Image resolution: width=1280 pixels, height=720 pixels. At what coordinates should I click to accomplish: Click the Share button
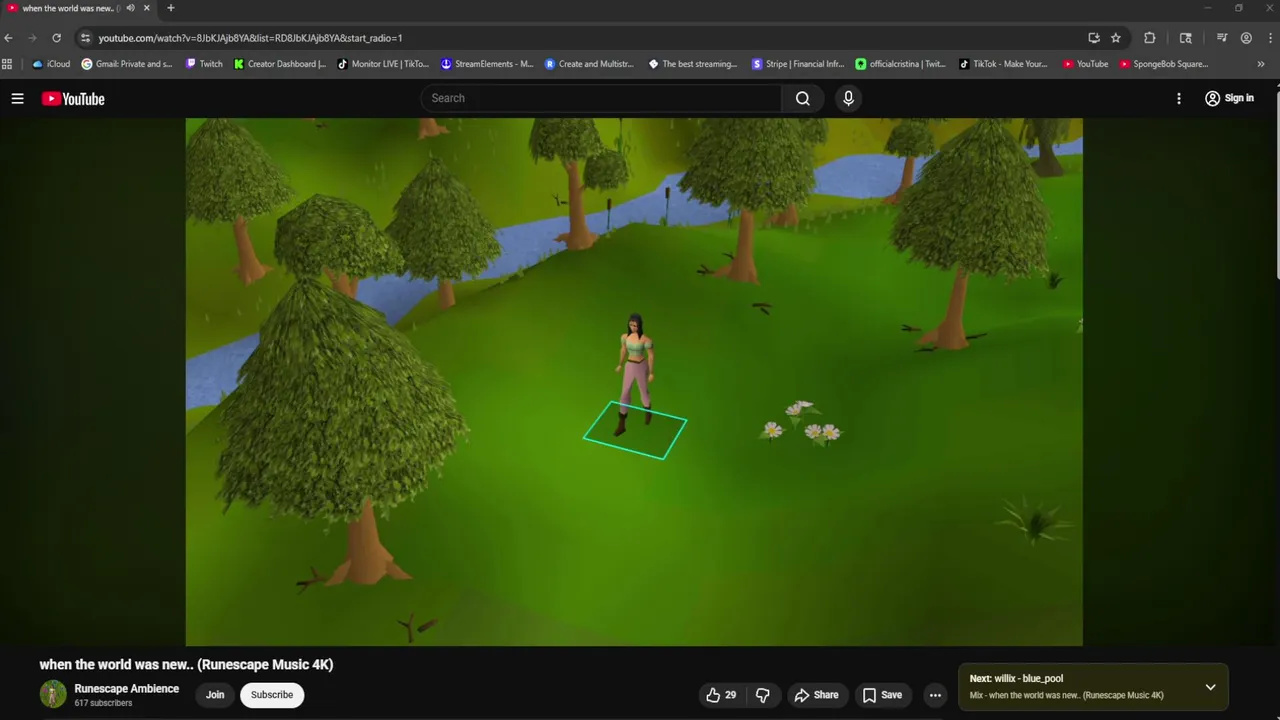(816, 695)
